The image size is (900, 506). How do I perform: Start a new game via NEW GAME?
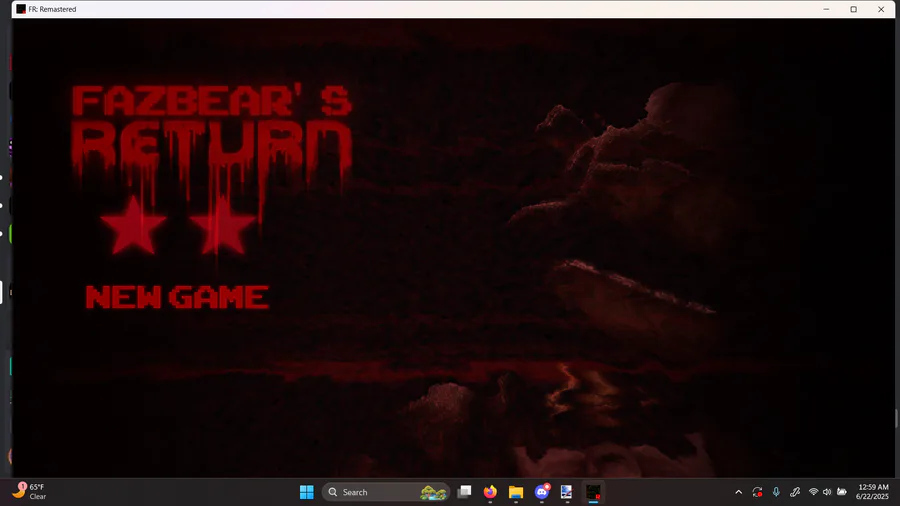tap(177, 297)
